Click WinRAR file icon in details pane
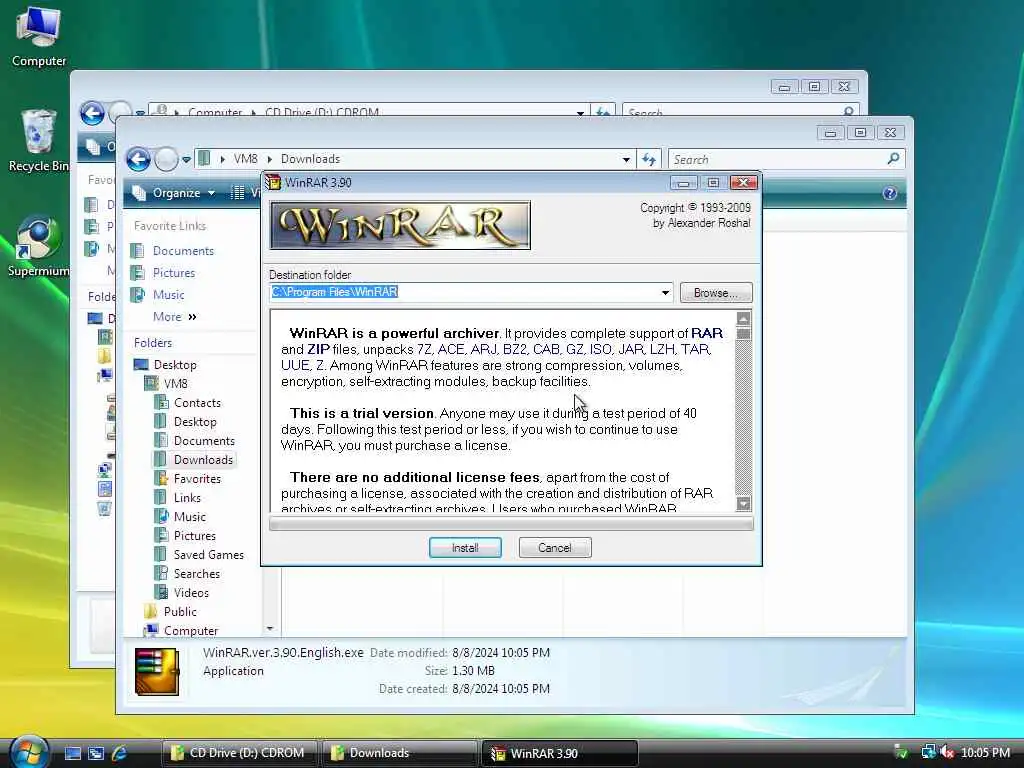 click(x=157, y=671)
